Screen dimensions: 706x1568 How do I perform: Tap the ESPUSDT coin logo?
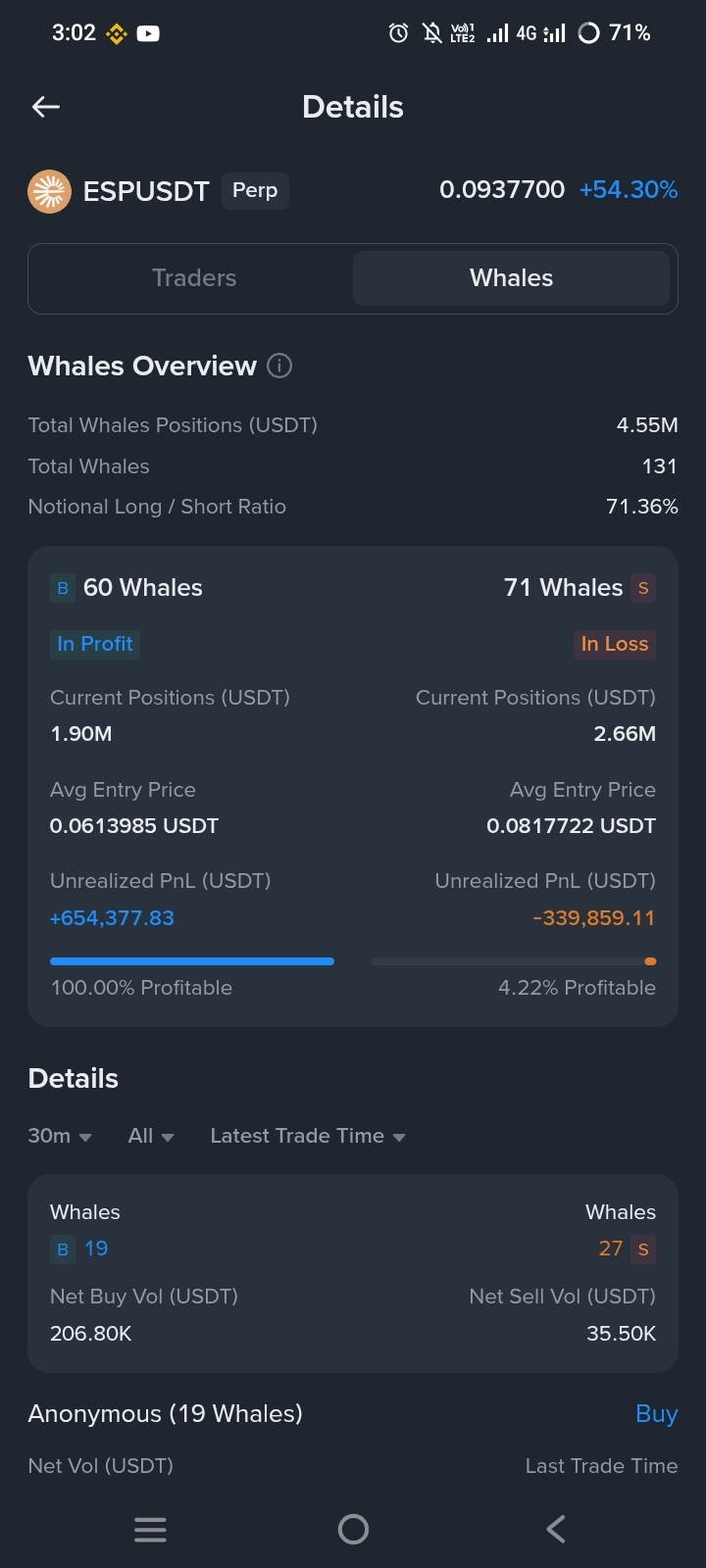pos(49,191)
